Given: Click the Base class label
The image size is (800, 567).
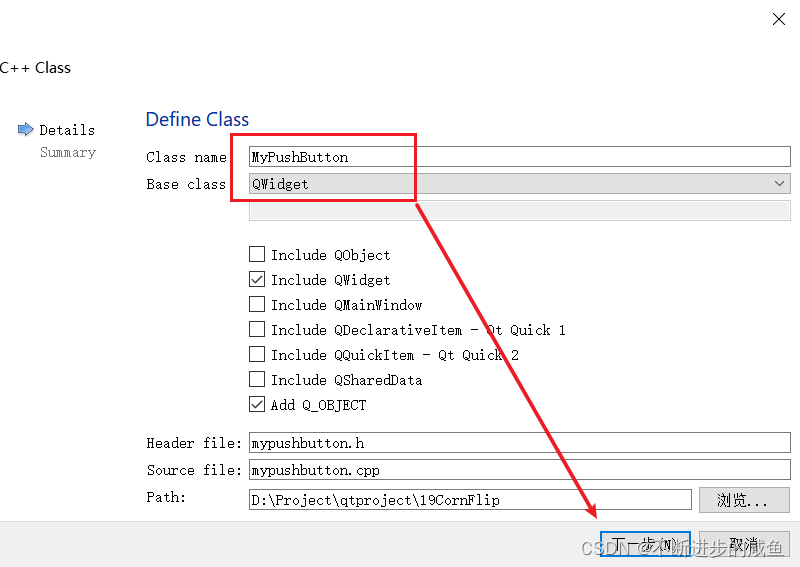Looking at the screenshot, I should [x=186, y=184].
